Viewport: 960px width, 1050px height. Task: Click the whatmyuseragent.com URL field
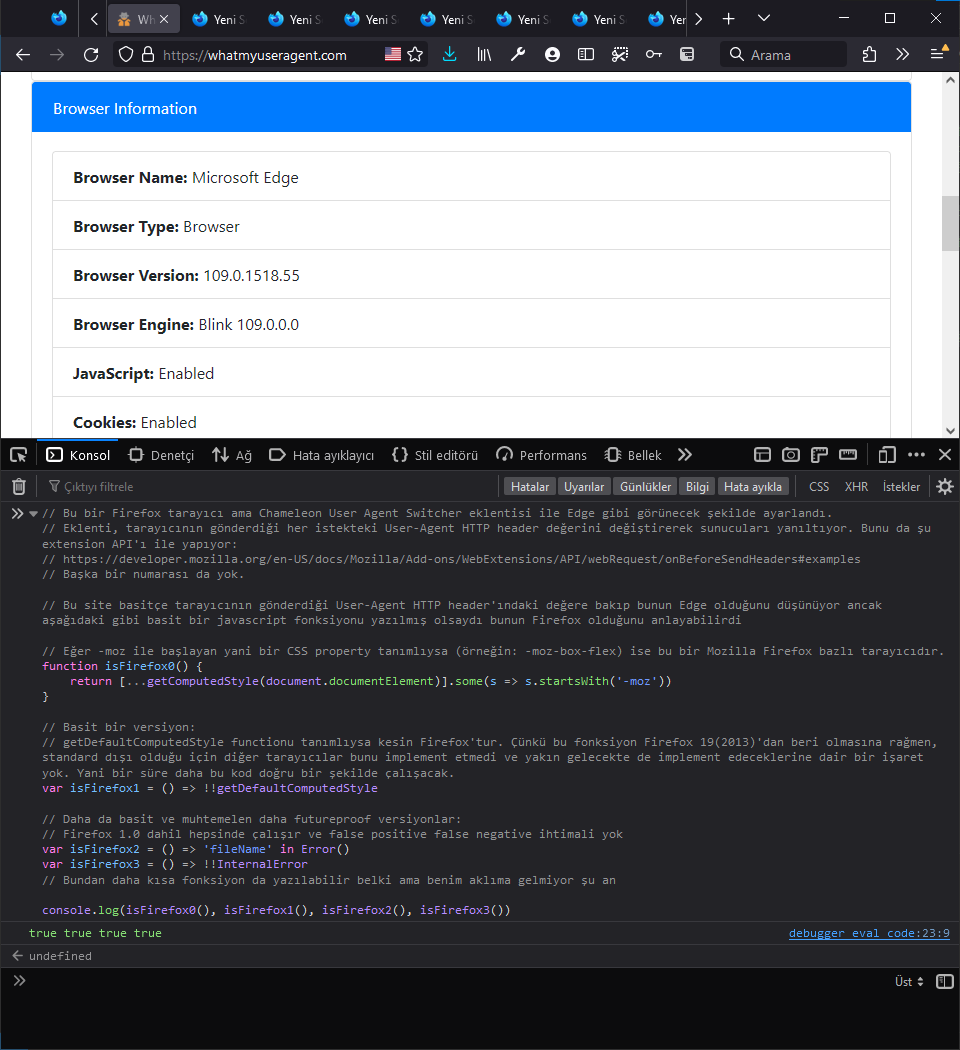(x=254, y=55)
